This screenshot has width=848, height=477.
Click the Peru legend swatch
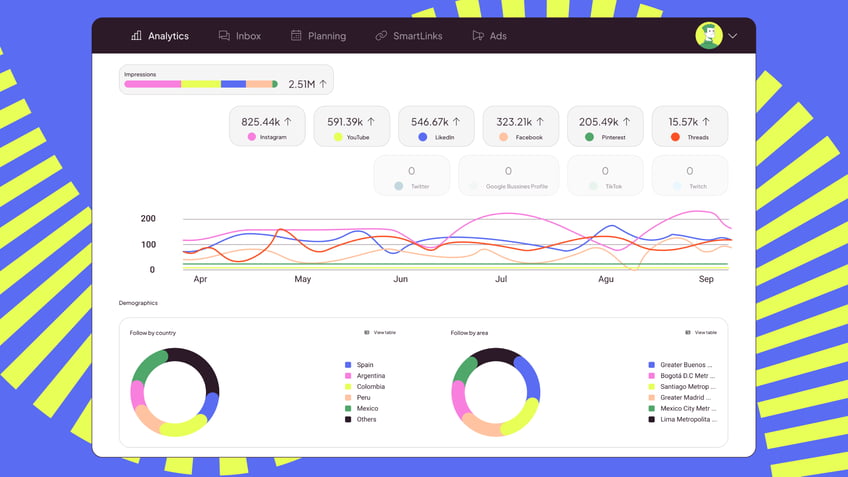[348, 398]
